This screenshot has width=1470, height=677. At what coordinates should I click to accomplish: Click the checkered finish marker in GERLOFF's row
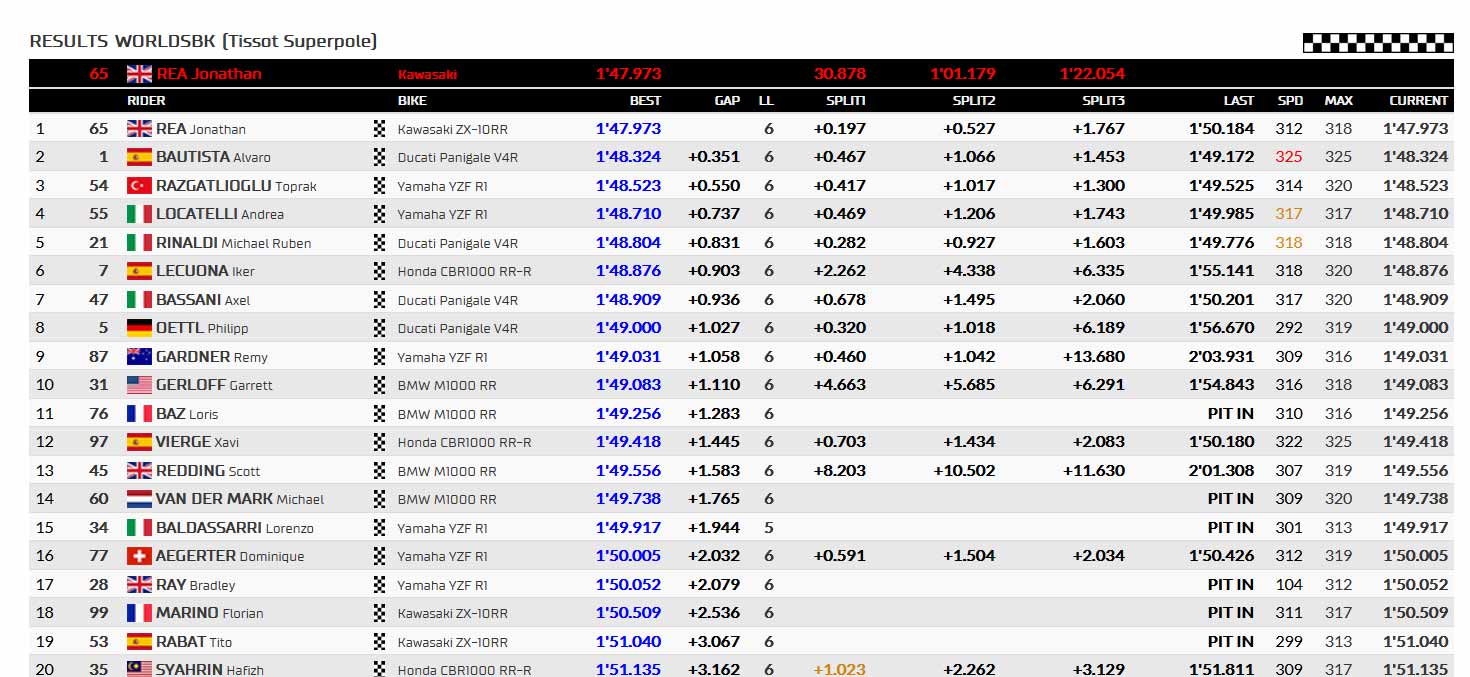(379, 385)
